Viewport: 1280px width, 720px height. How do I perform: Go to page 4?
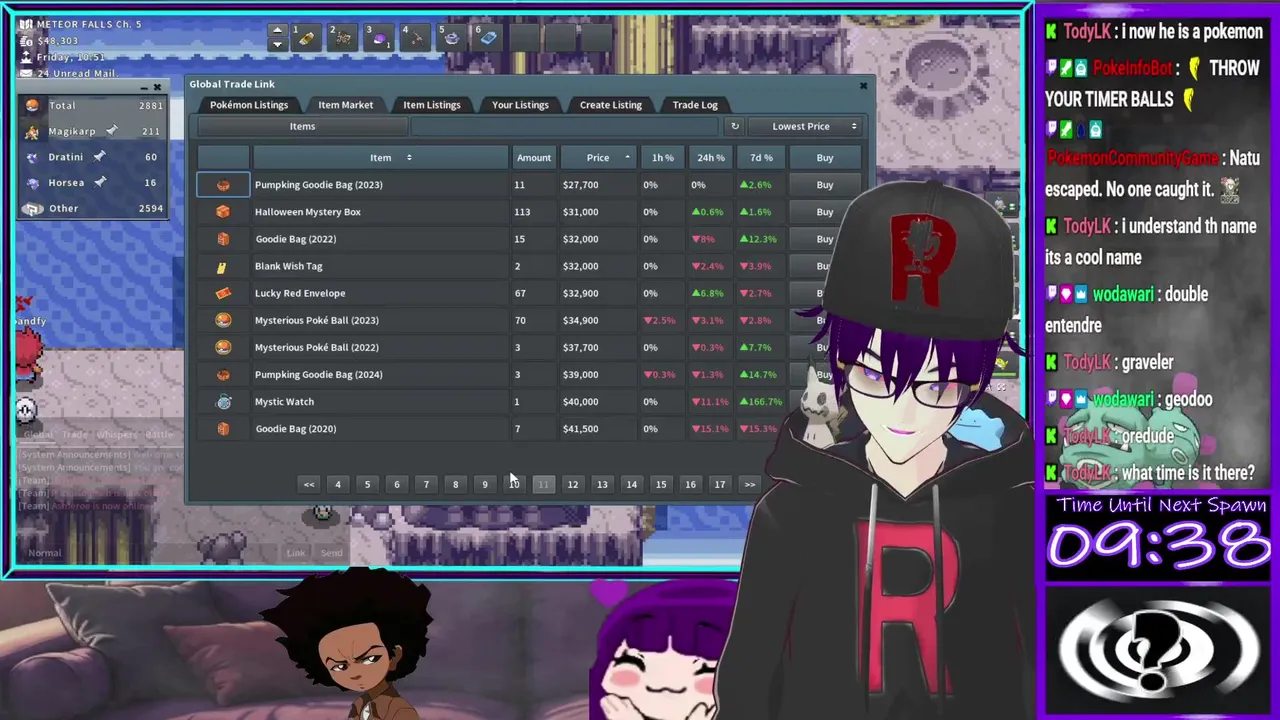click(338, 484)
